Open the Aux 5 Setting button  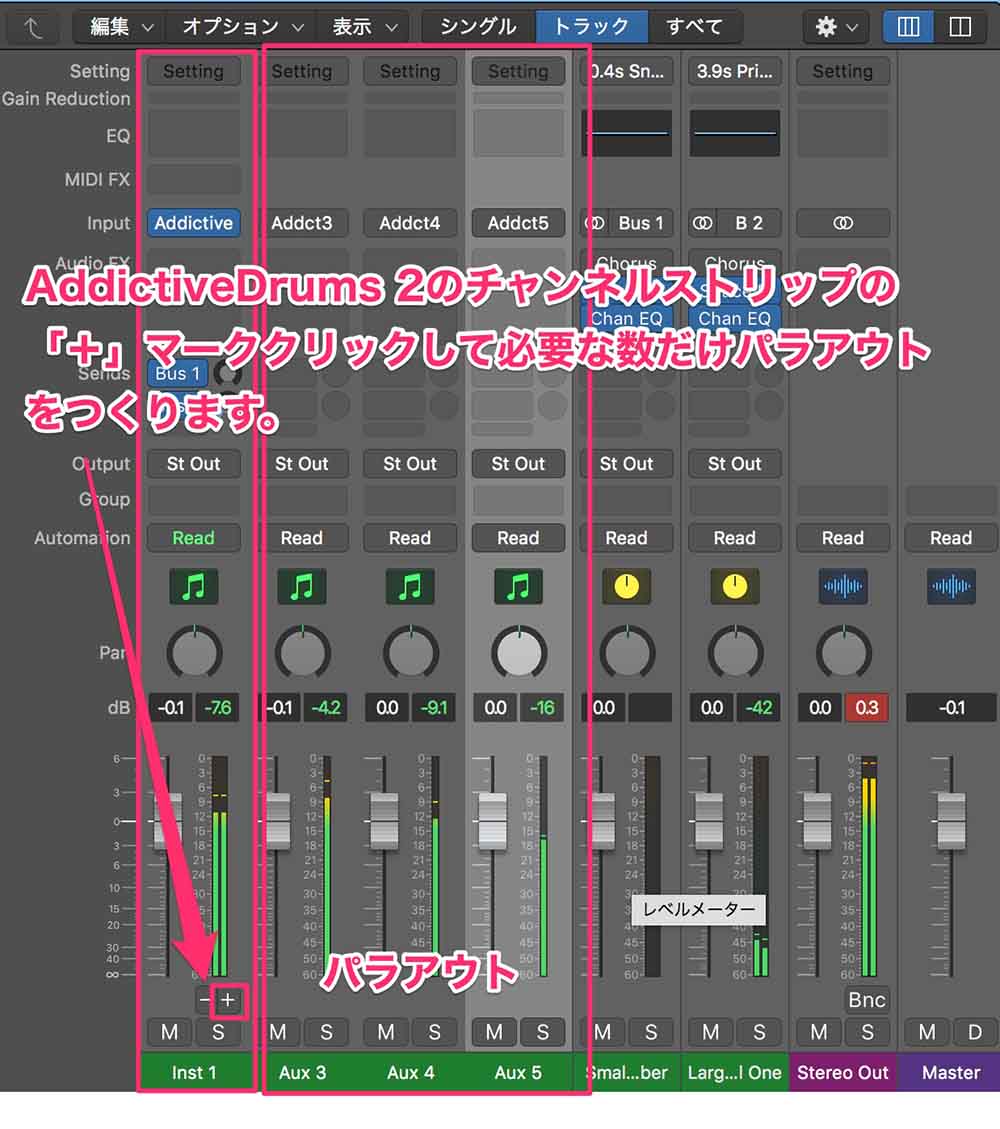[x=518, y=71]
